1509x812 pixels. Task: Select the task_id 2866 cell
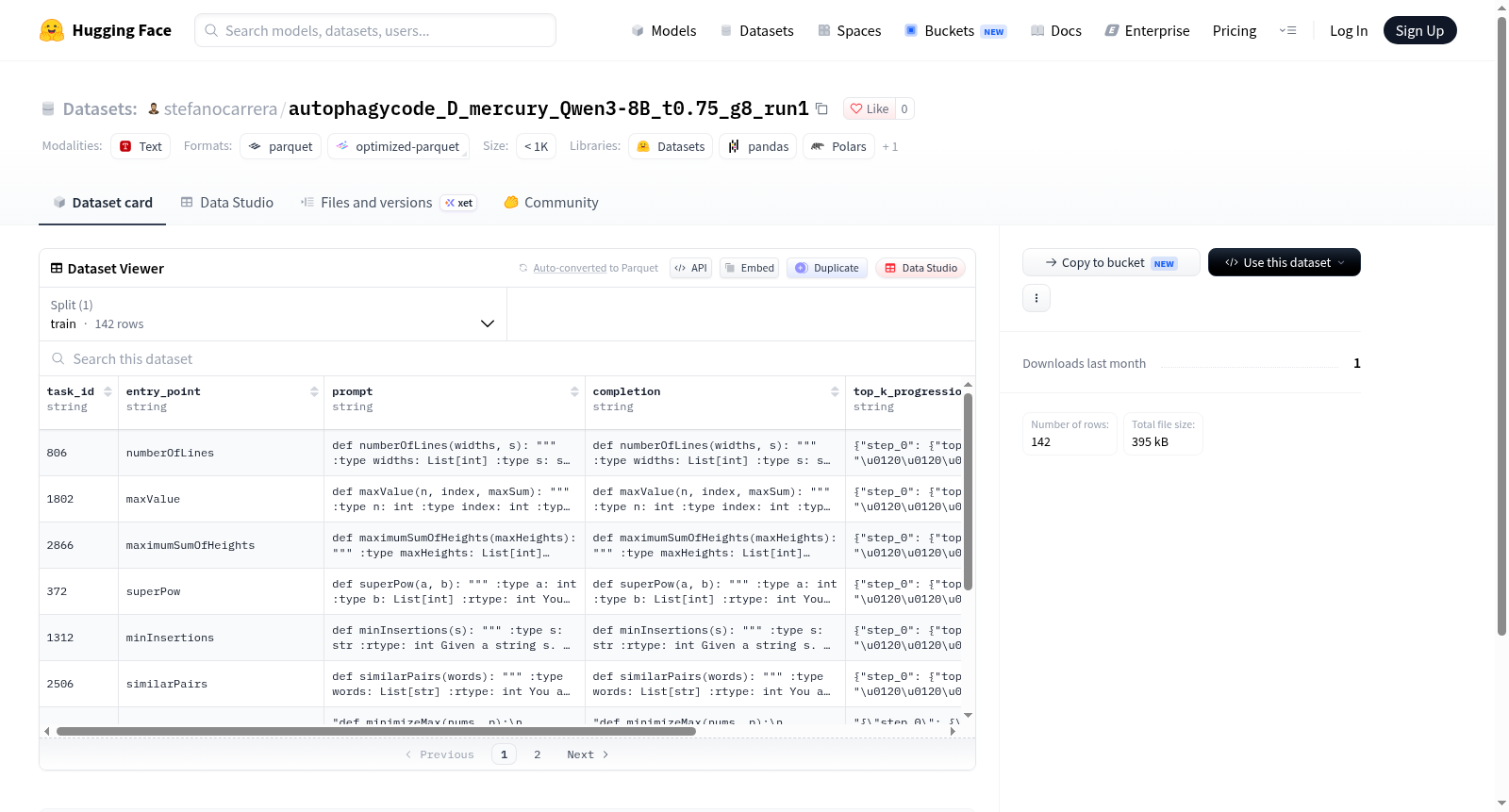coord(79,545)
